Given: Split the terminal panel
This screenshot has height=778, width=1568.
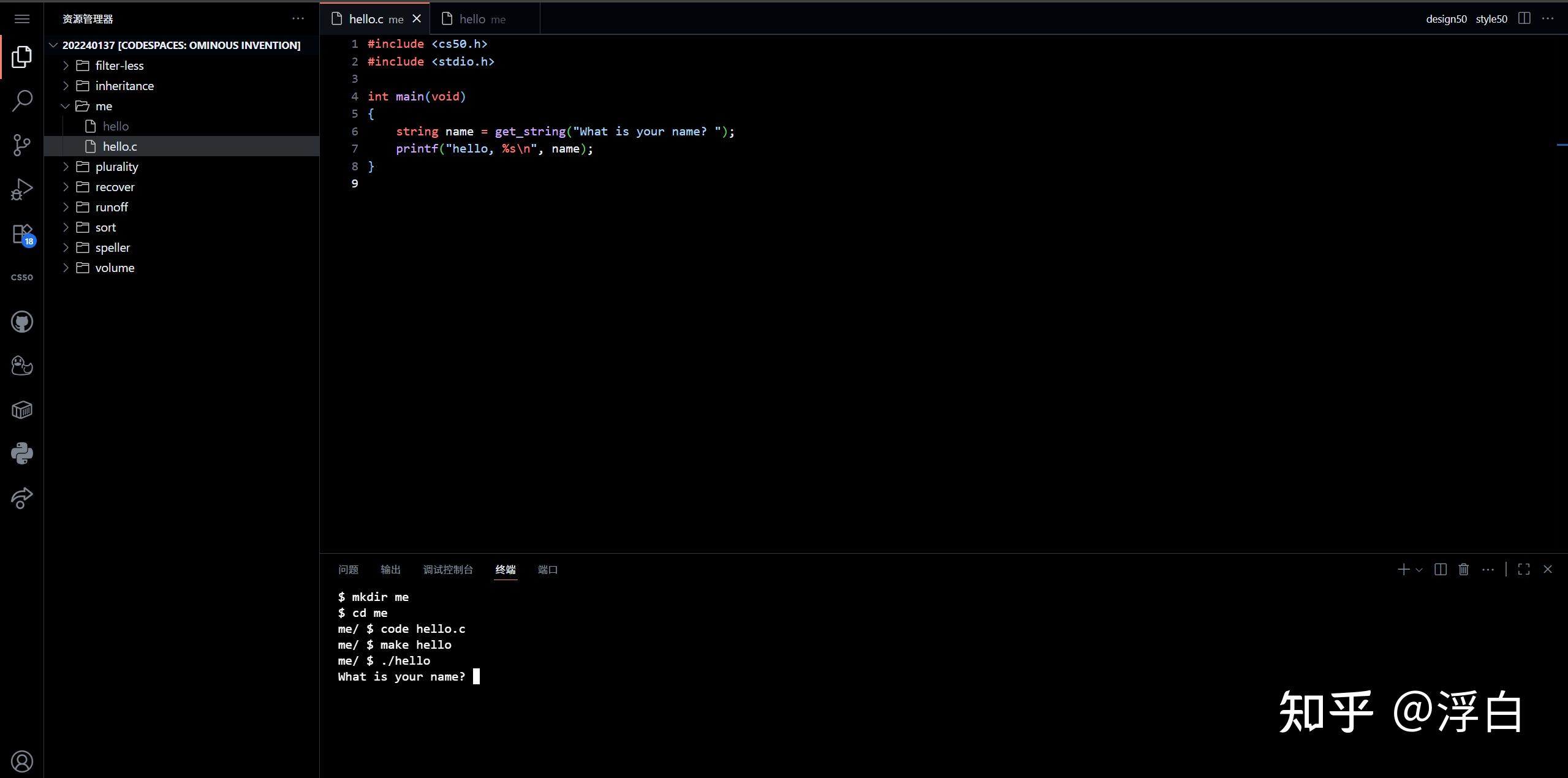Looking at the screenshot, I should click(x=1441, y=570).
